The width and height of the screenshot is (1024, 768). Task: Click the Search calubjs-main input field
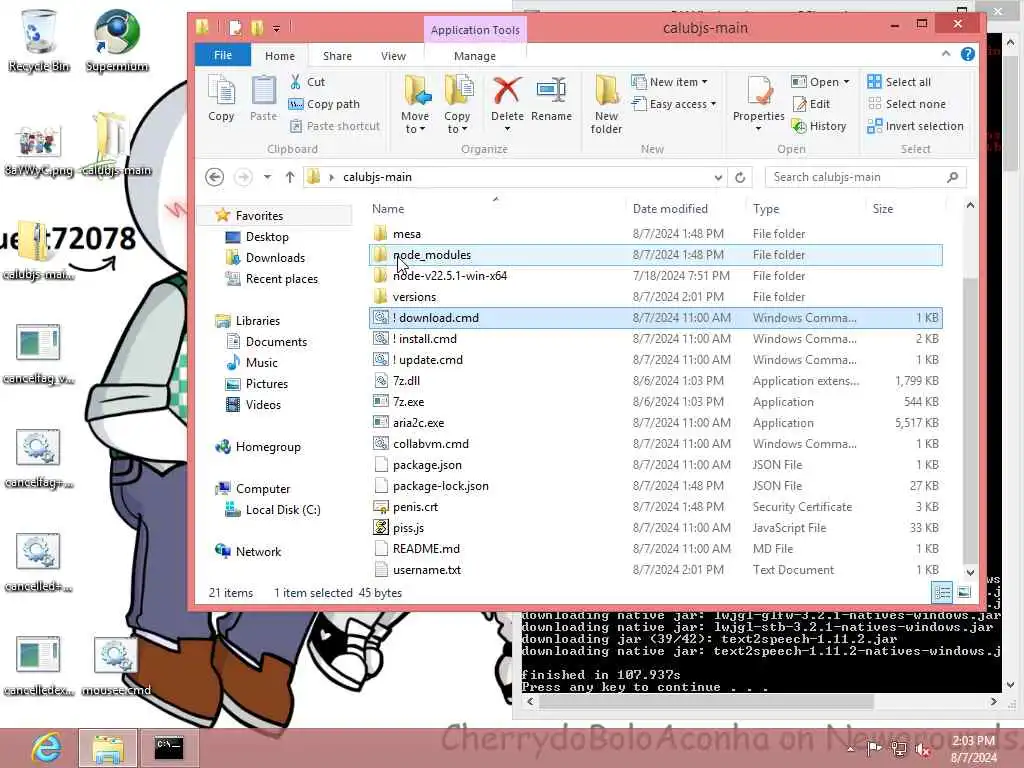click(x=865, y=177)
